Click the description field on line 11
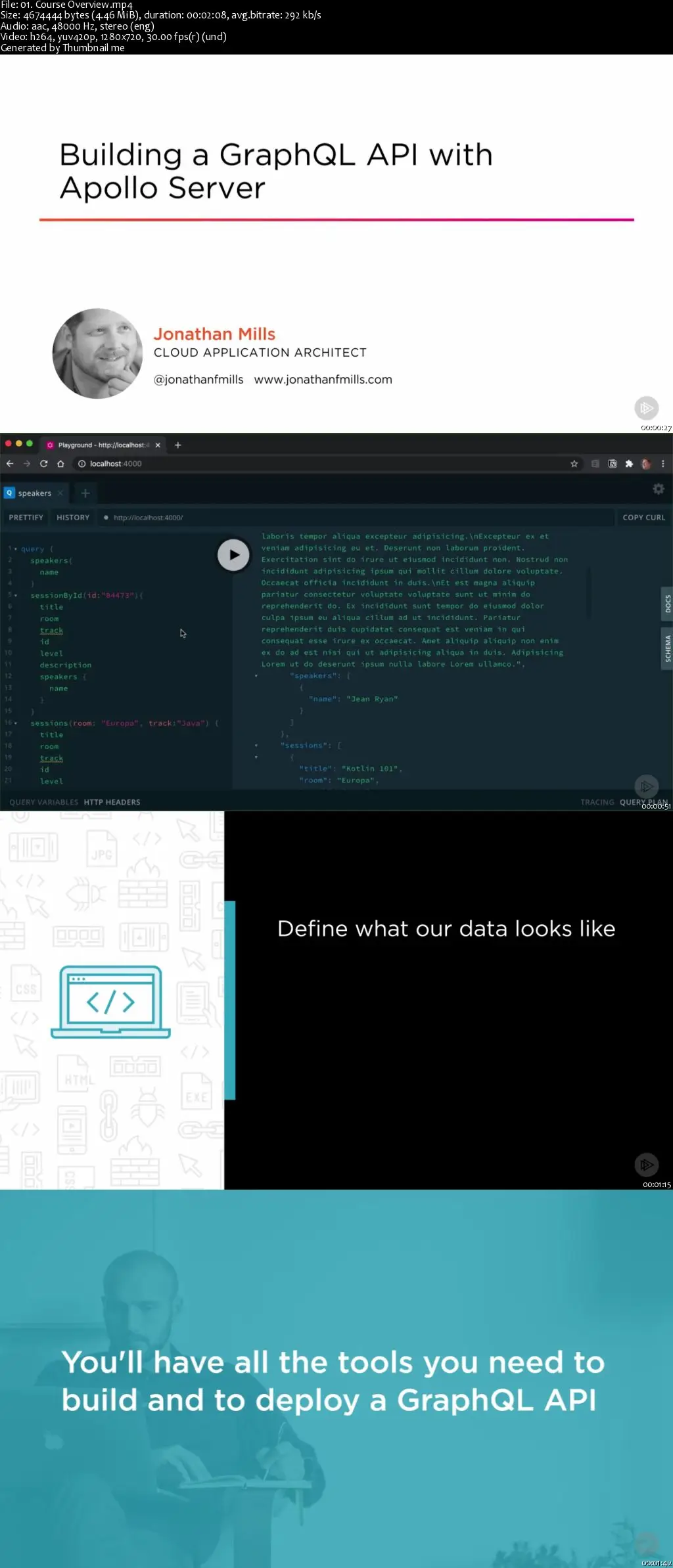The image size is (673, 1568). coord(66,665)
